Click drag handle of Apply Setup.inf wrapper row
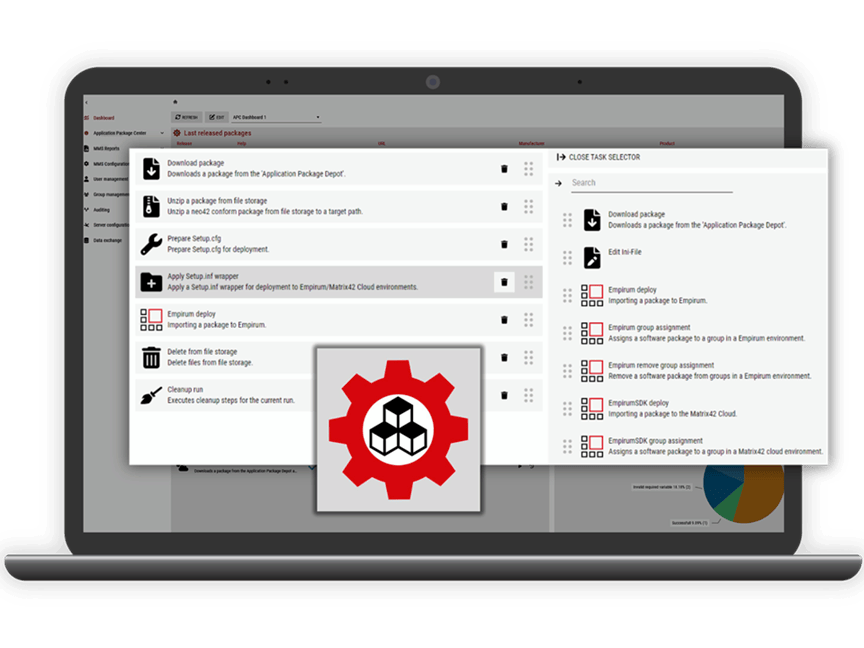The width and height of the screenshot is (864, 648). pos(528,282)
